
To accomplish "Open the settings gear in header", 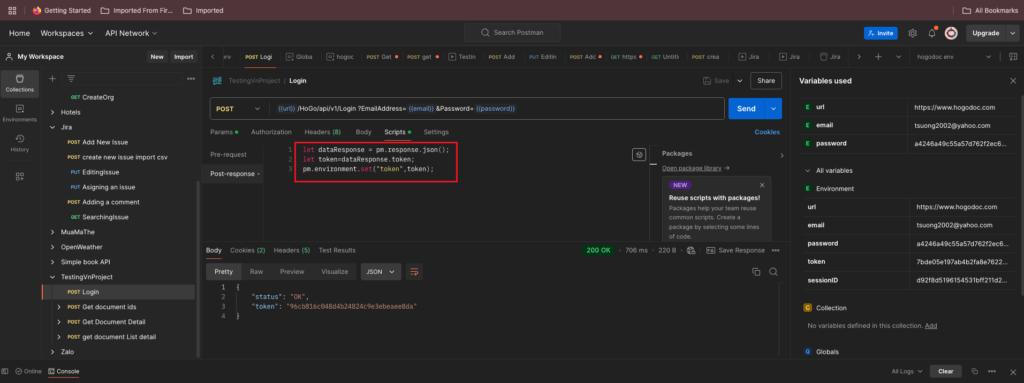I will point(912,33).
